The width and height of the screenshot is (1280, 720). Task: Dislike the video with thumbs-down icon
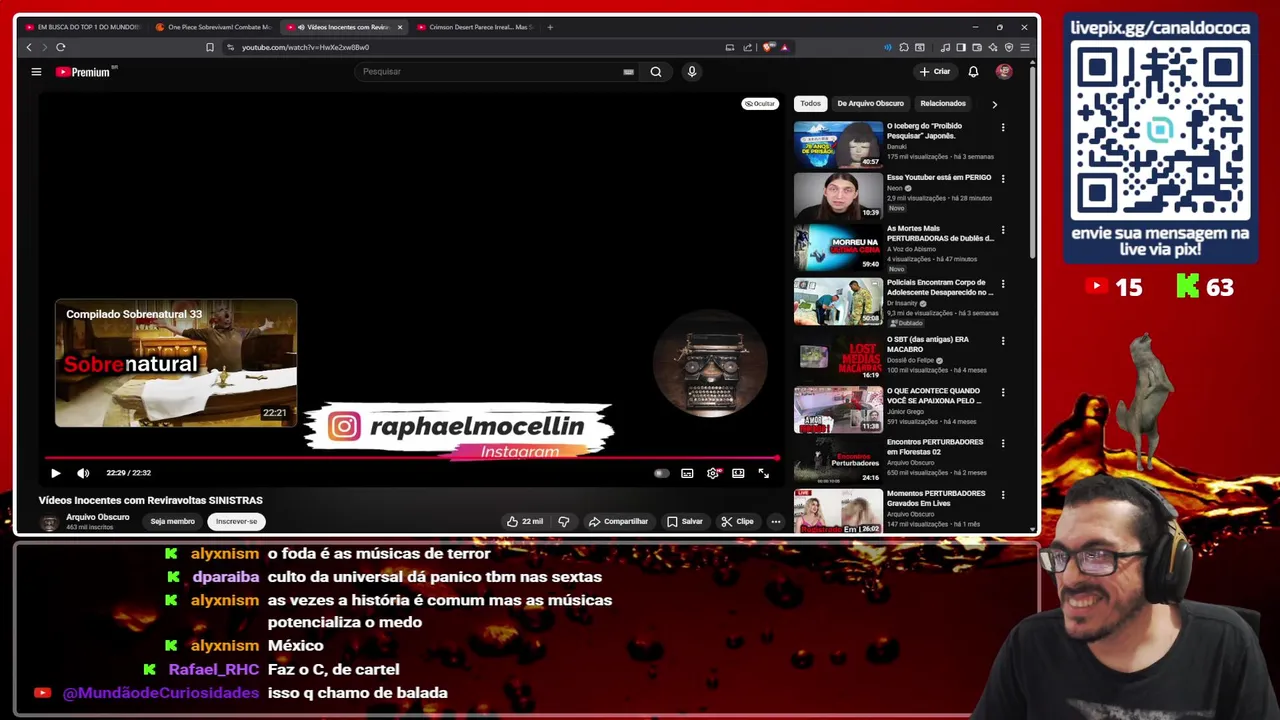[564, 521]
